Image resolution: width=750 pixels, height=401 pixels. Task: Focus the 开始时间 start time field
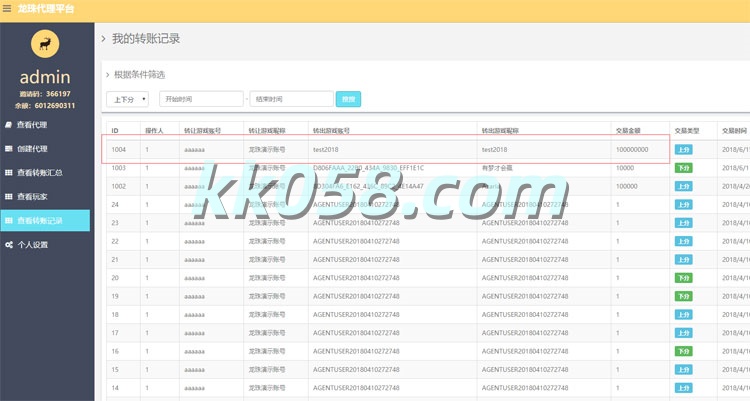point(201,99)
